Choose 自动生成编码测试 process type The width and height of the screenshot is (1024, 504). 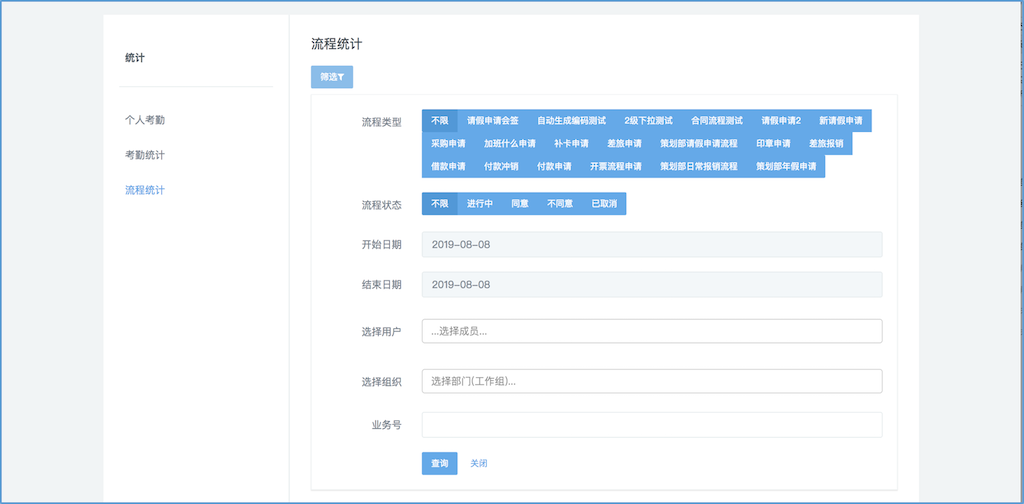(571, 121)
